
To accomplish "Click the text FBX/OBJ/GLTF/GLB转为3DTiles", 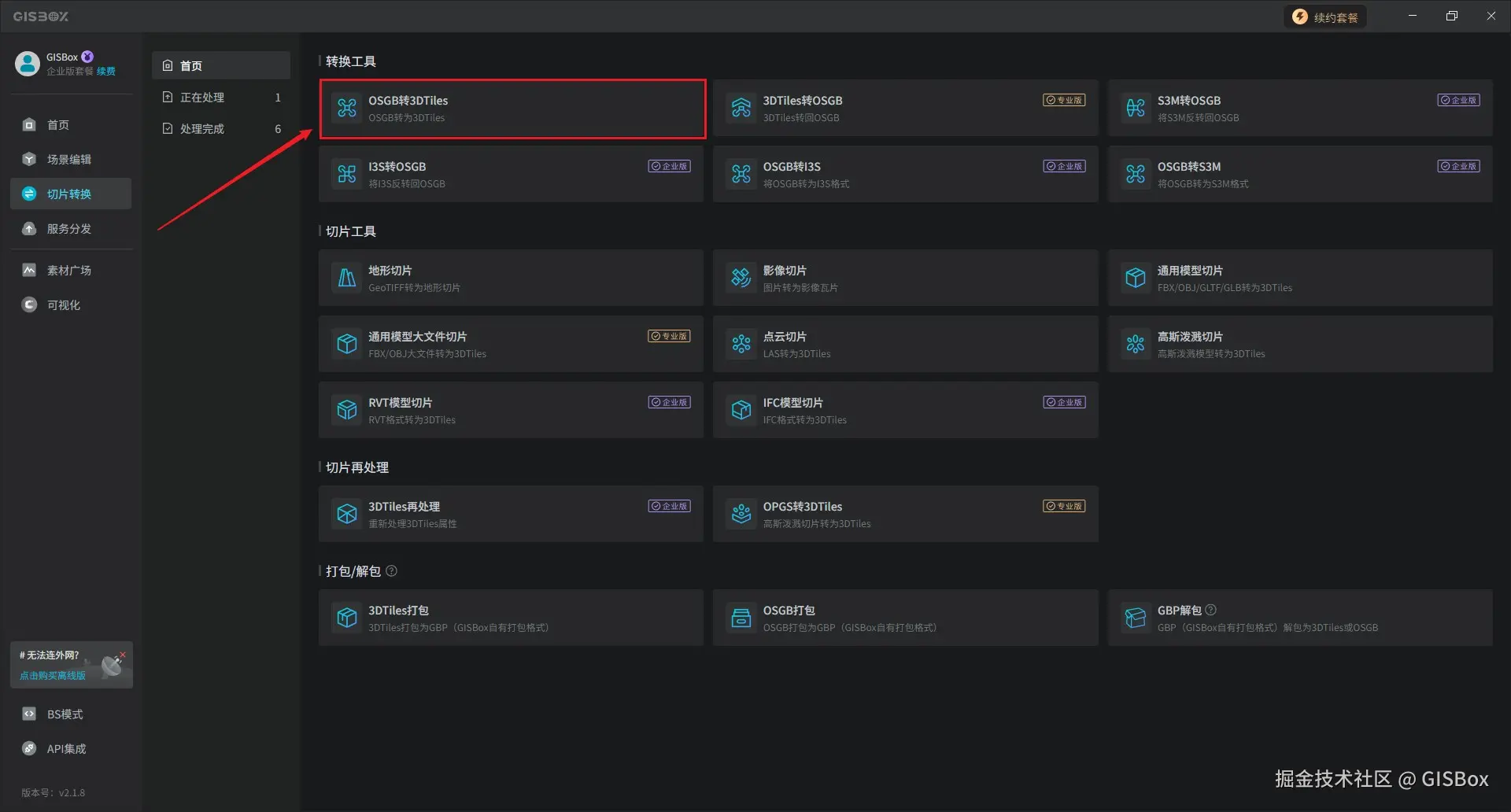I will coord(1225,288).
